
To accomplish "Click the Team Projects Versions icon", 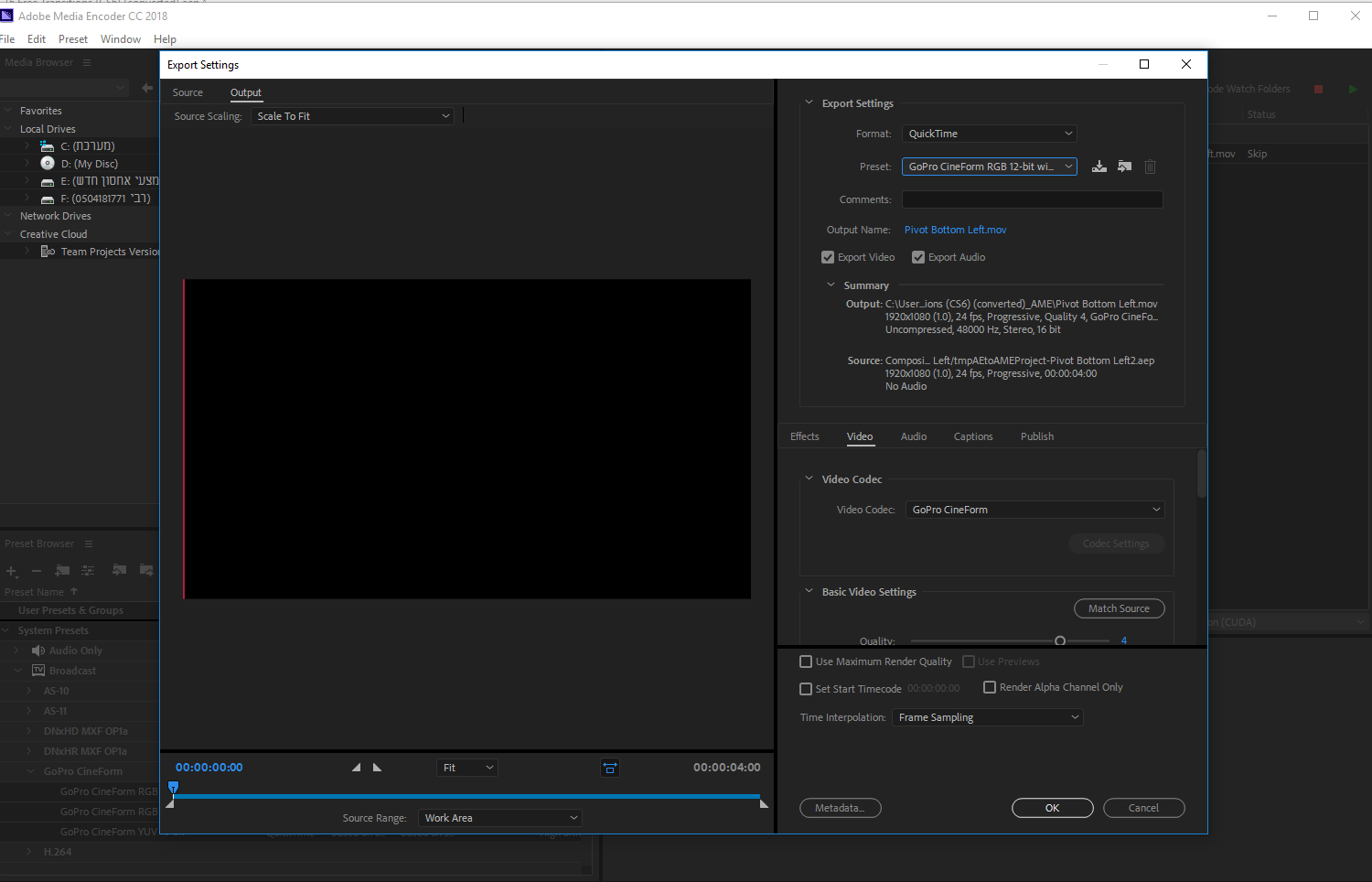I will pos(48,251).
